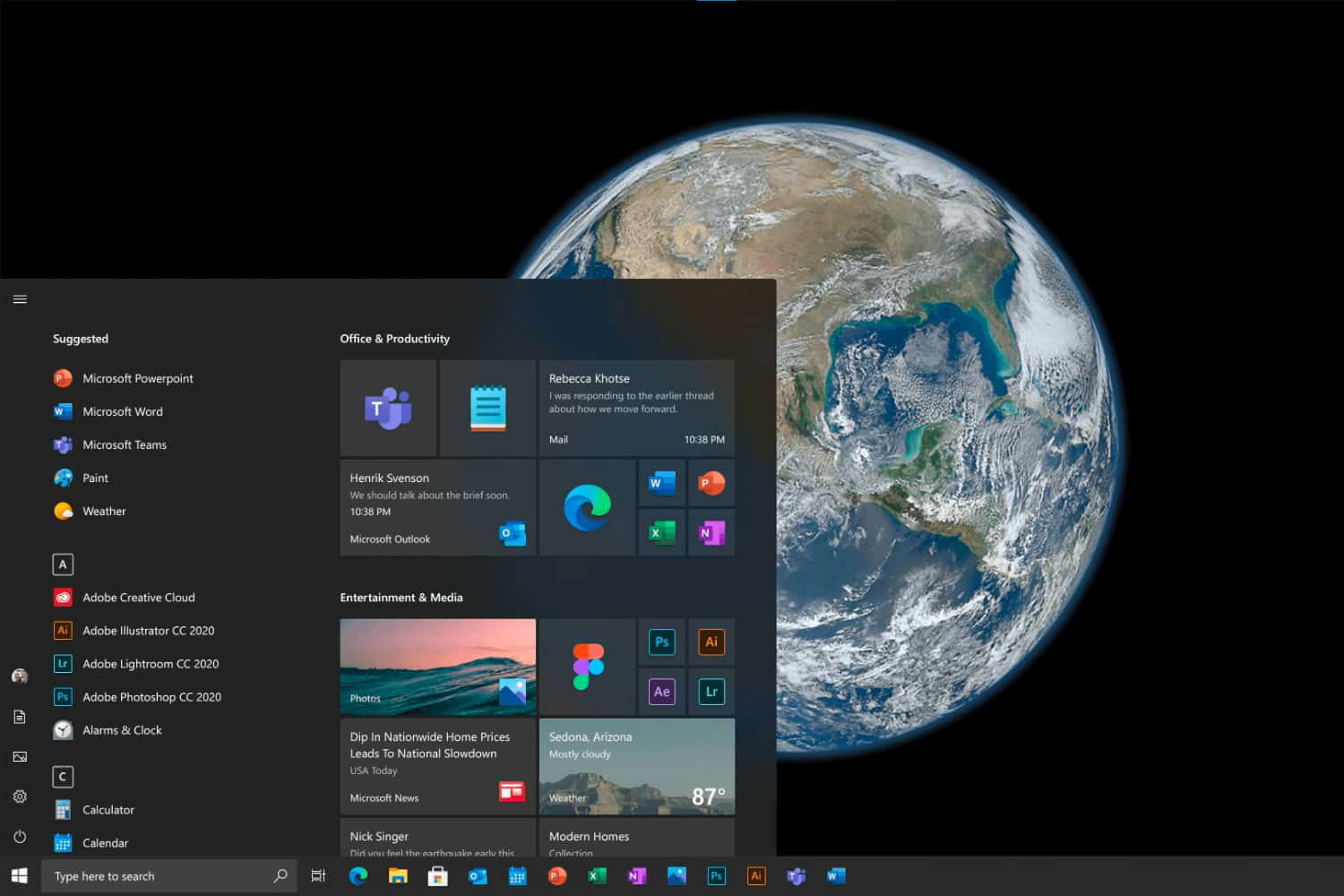This screenshot has height=896, width=1344.
Task: Open the Adobe Illustrator tile
Action: point(711,642)
